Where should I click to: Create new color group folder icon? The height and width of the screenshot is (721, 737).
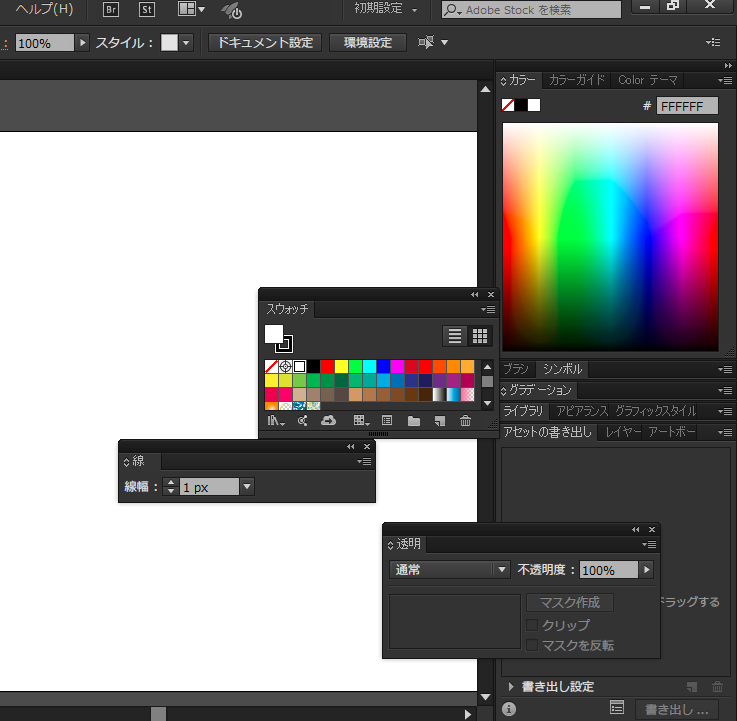(x=414, y=421)
